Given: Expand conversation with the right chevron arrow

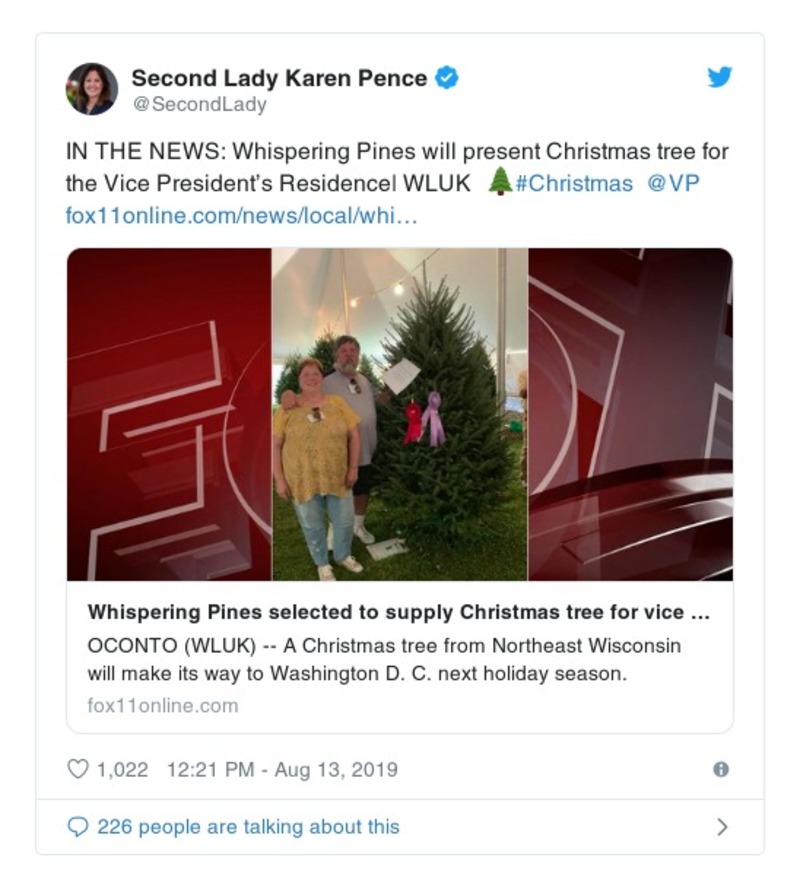Looking at the screenshot, I should [x=722, y=827].
